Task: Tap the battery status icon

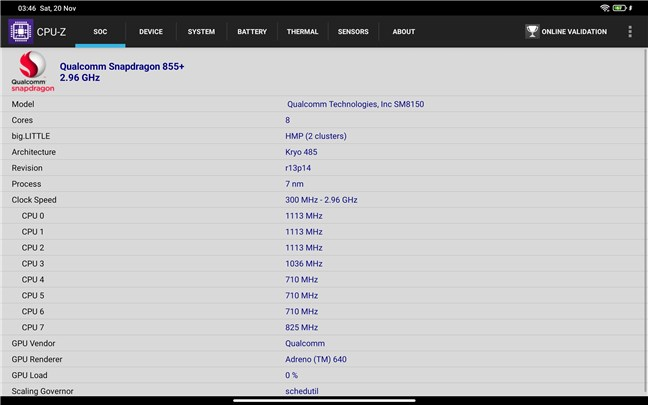Action: click(x=619, y=8)
